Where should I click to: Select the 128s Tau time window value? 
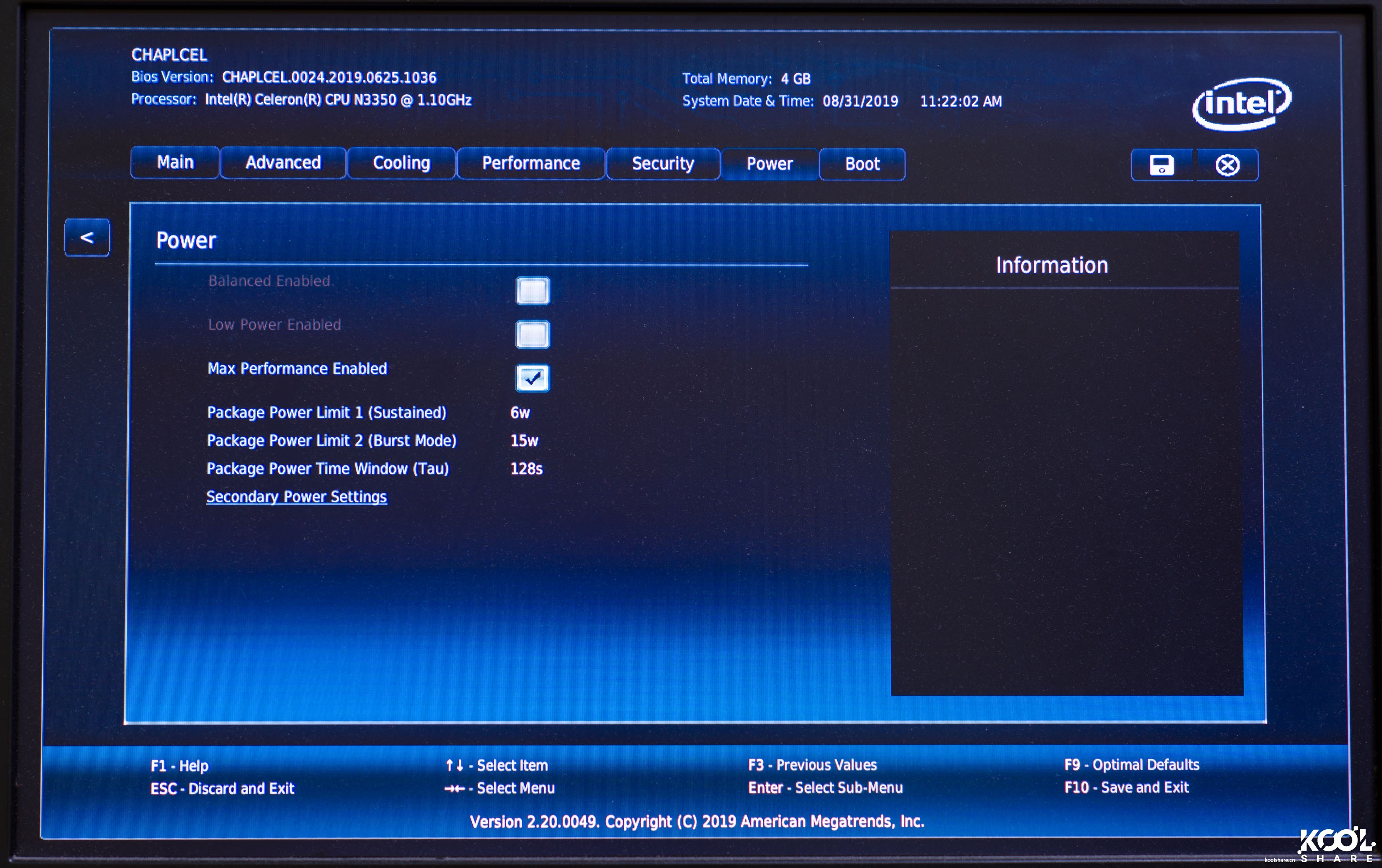point(526,469)
